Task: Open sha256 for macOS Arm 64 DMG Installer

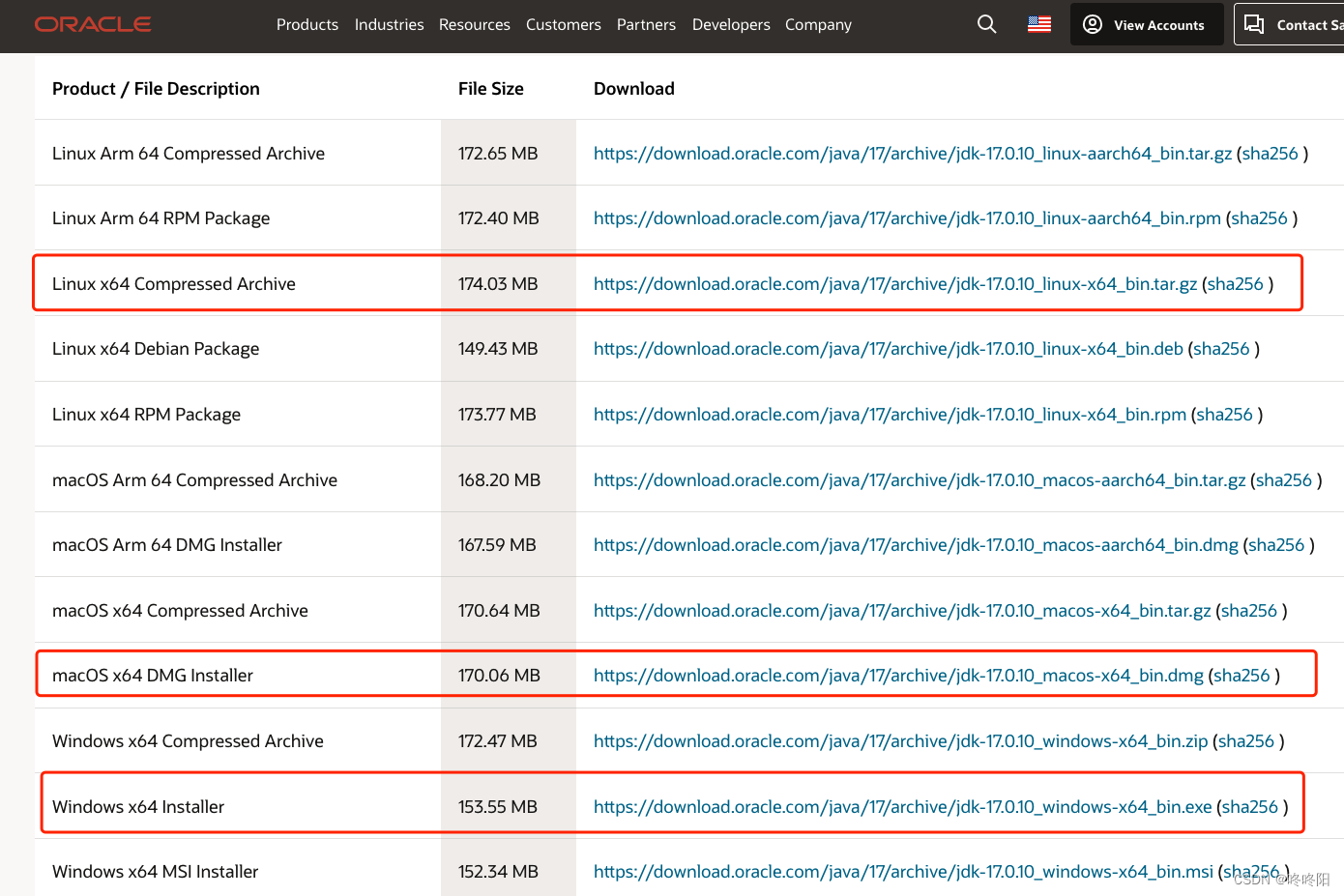Action: [1276, 545]
